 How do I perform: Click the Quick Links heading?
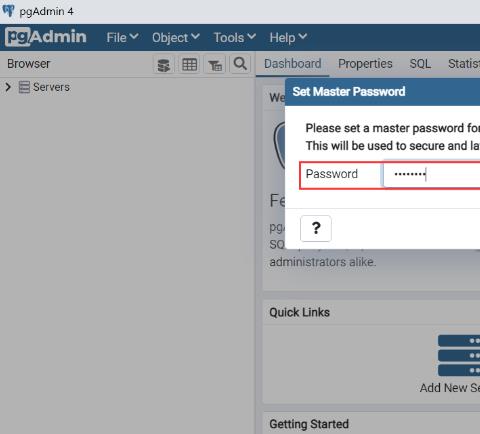click(x=299, y=312)
